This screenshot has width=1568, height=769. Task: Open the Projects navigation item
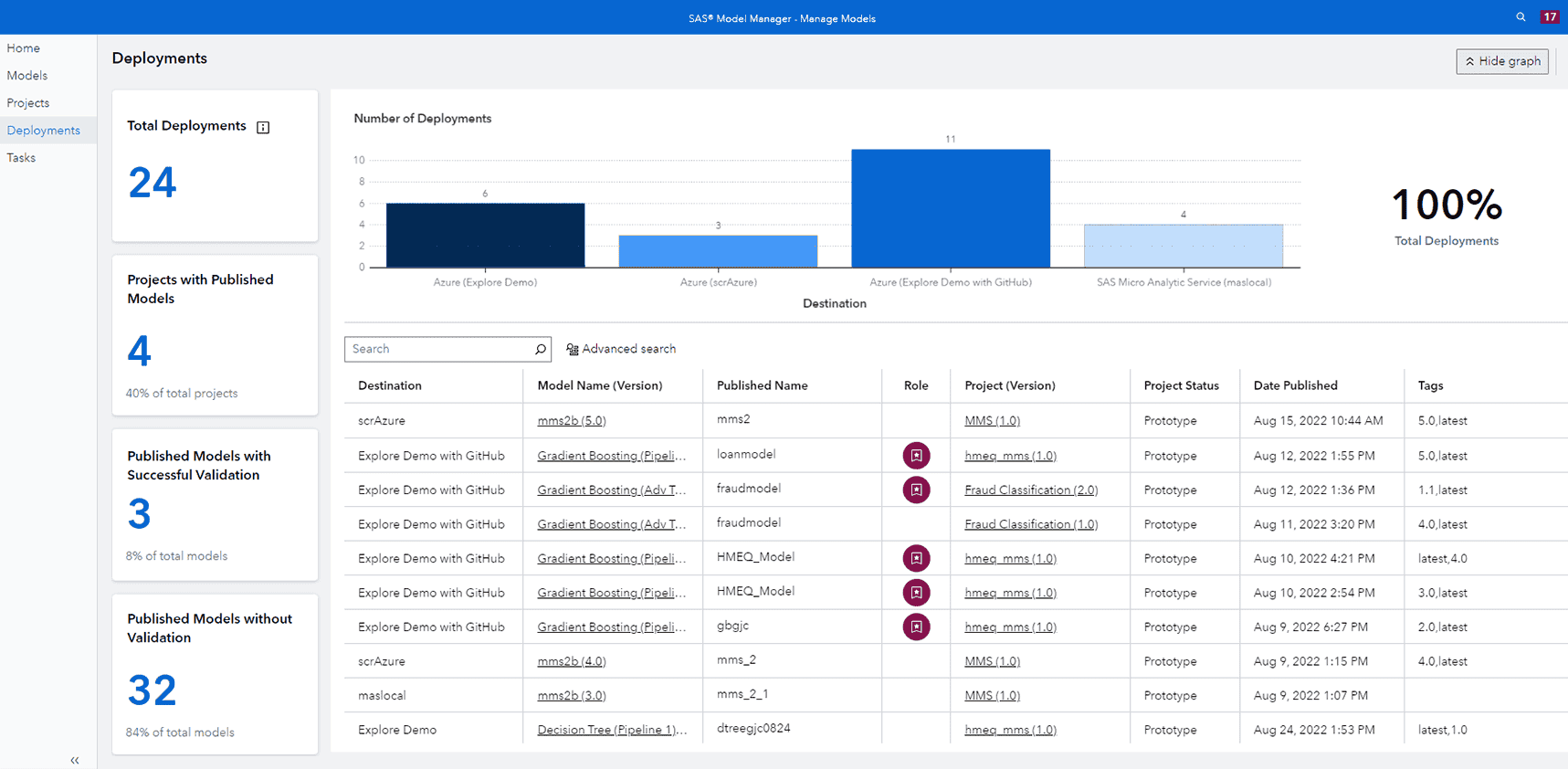(28, 103)
